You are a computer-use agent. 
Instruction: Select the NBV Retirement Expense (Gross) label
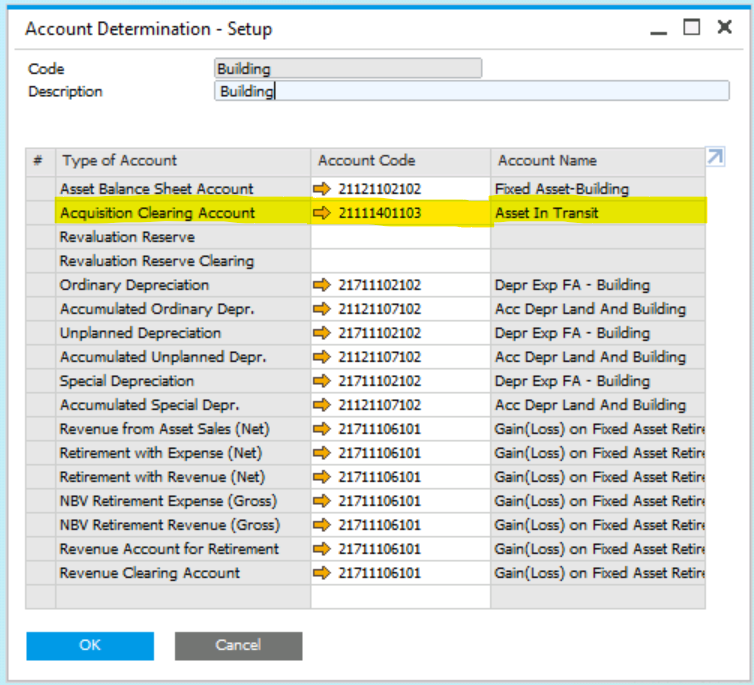(x=168, y=501)
